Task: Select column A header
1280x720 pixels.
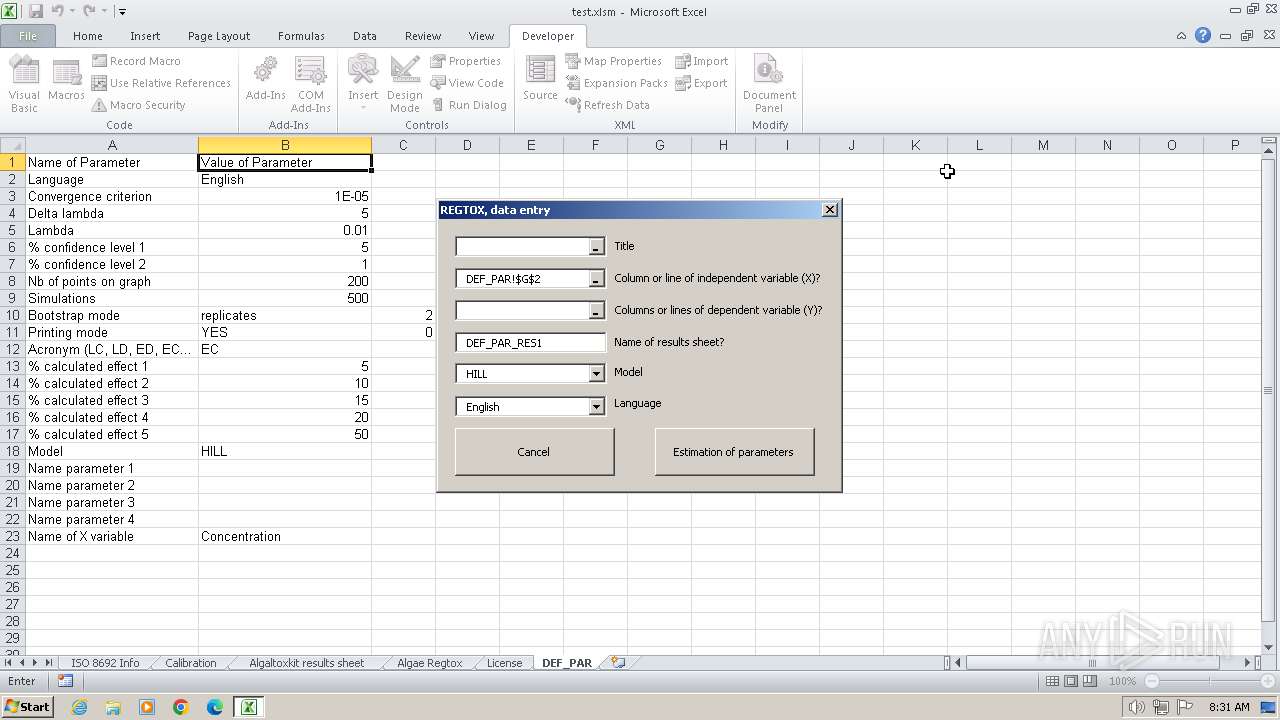Action: click(x=112, y=145)
